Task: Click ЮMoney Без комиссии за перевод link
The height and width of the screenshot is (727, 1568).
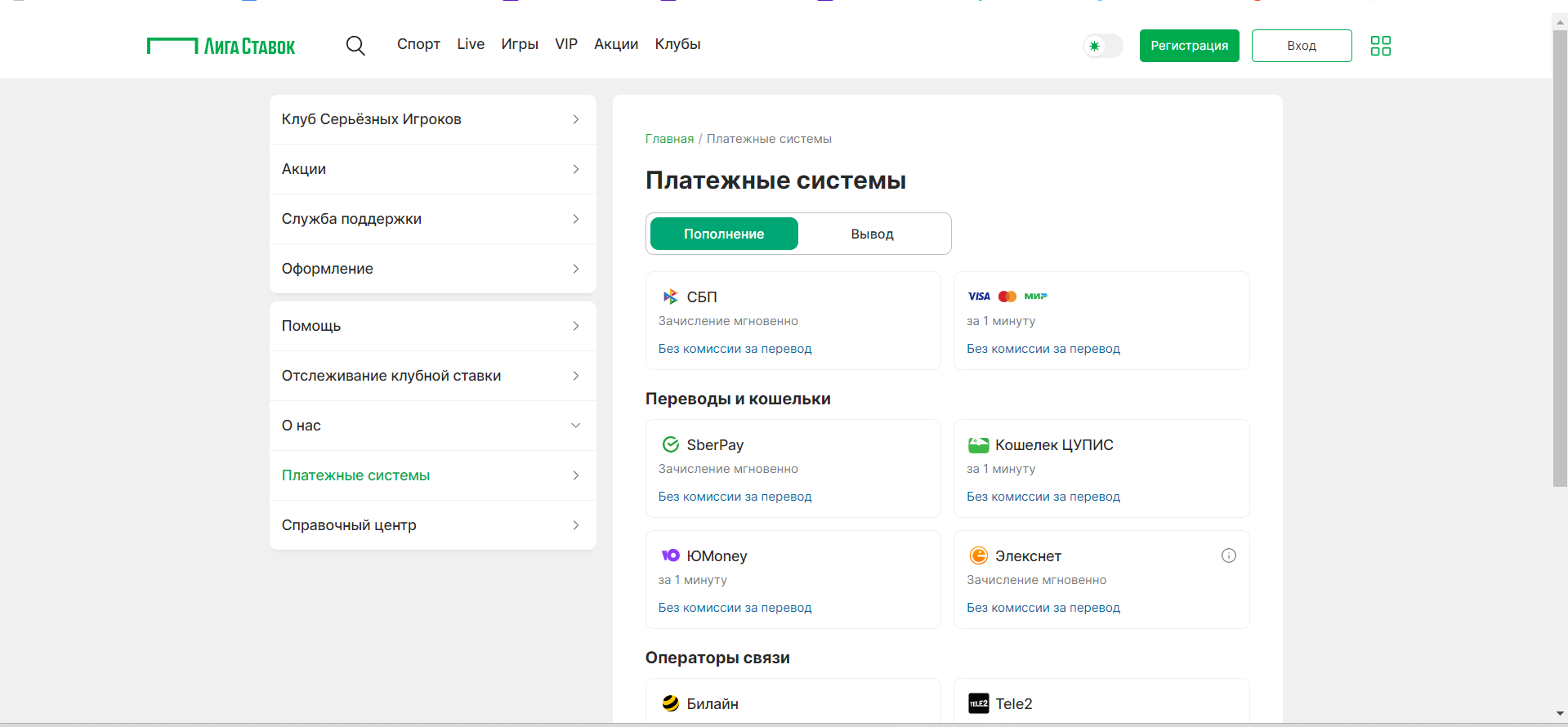Action: click(735, 608)
